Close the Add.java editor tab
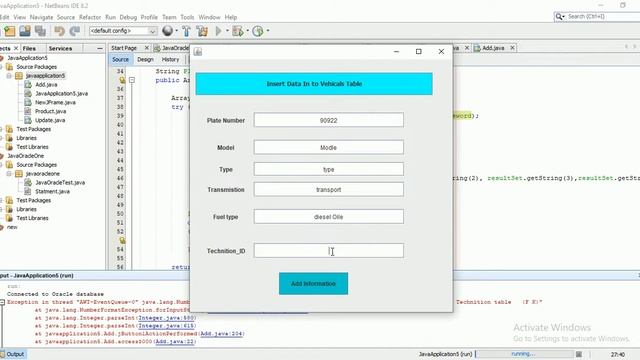 (512, 48)
